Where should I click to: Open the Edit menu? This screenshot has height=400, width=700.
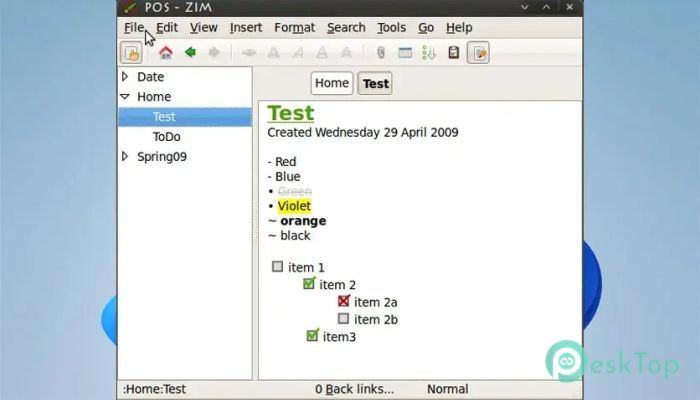(167, 28)
